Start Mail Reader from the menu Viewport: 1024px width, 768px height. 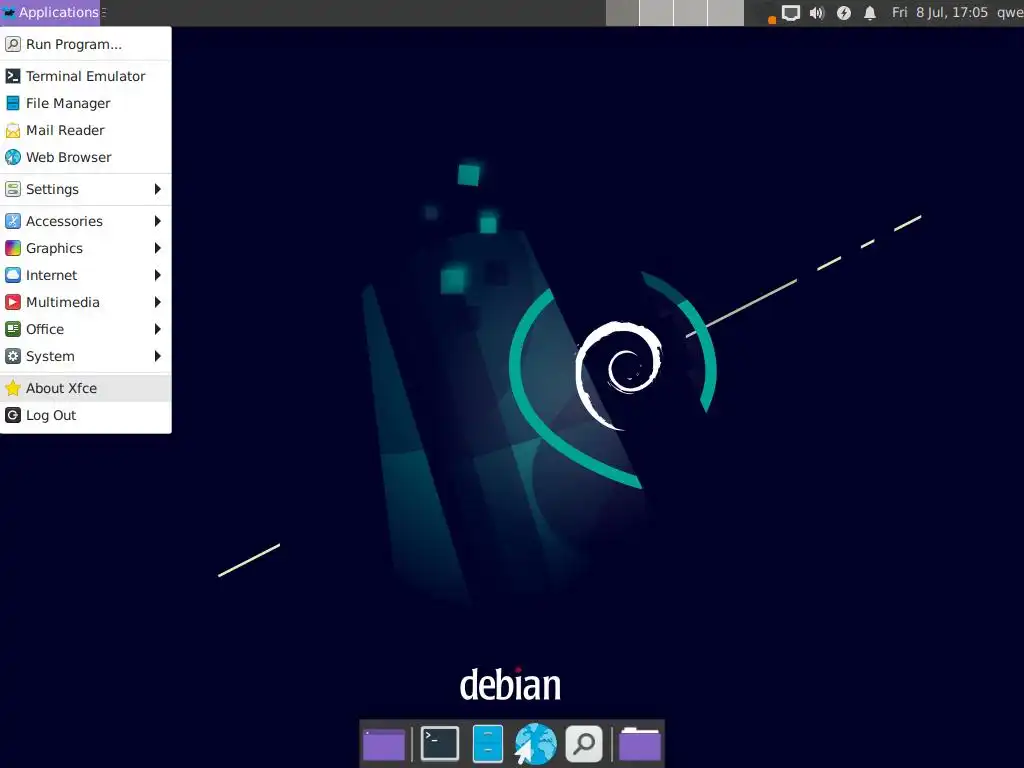click(86, 130)
